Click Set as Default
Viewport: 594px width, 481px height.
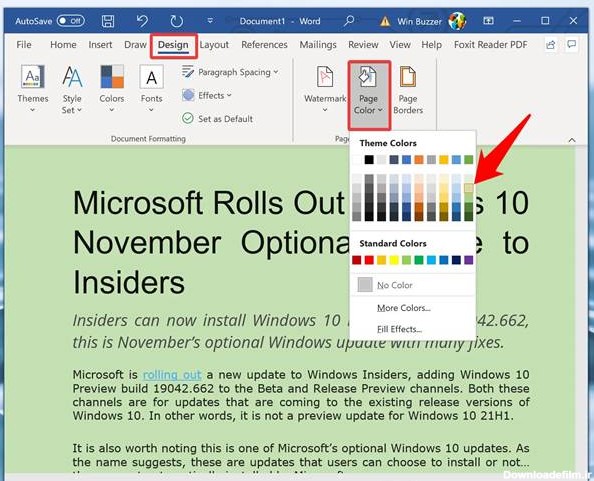coord(217,119)
